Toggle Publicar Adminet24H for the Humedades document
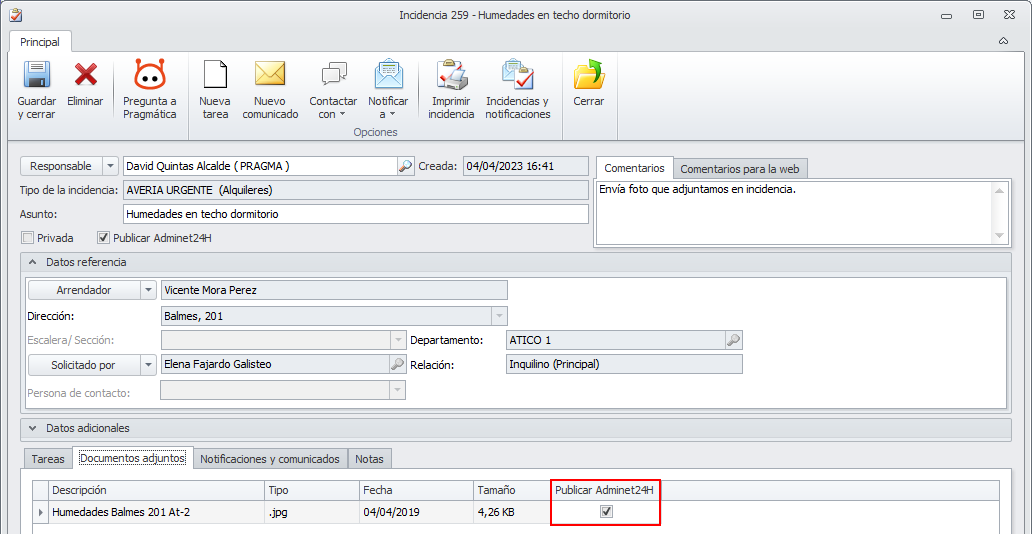The height and width of the screenshot is (534, 1032). (x=607, y=511)
